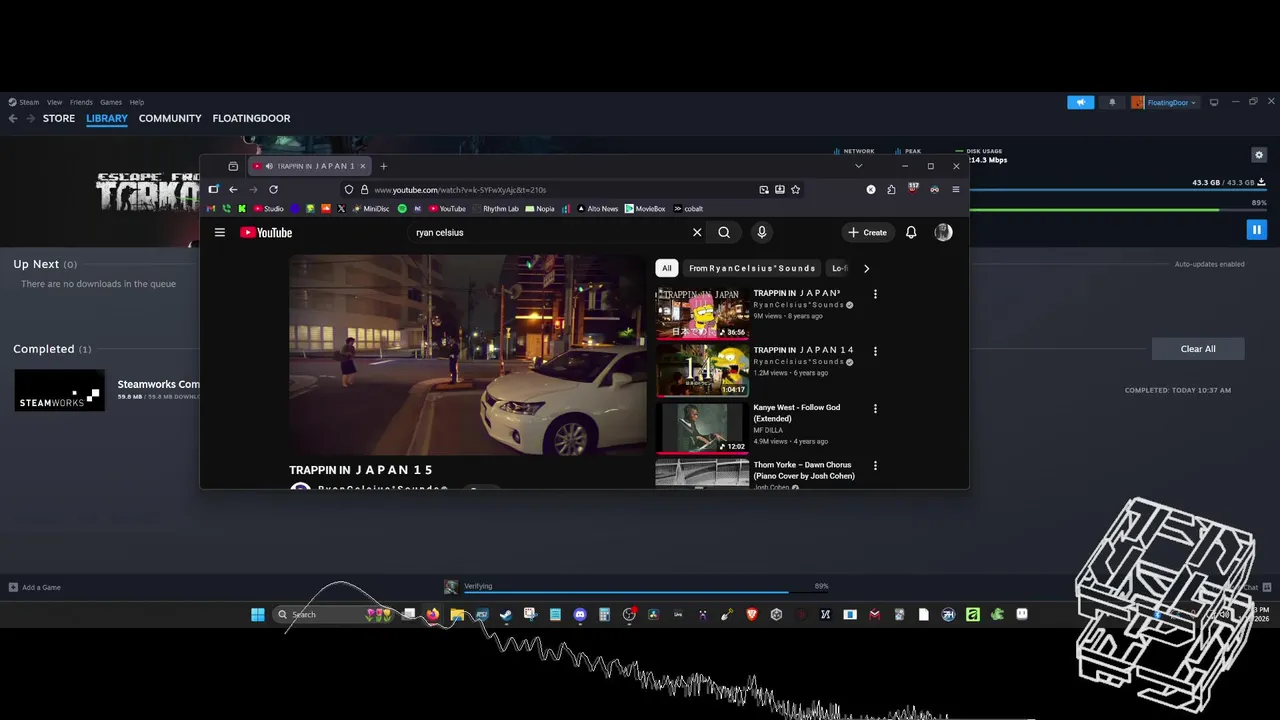
Task: Click the YouTube video player
Action: (468, 355)
